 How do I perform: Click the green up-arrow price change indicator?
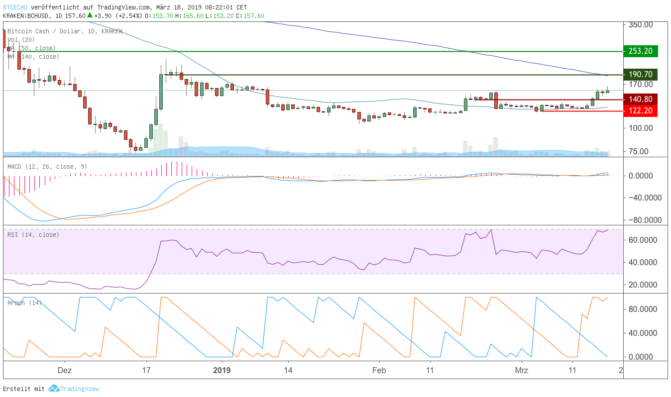(x=90, y=15)
